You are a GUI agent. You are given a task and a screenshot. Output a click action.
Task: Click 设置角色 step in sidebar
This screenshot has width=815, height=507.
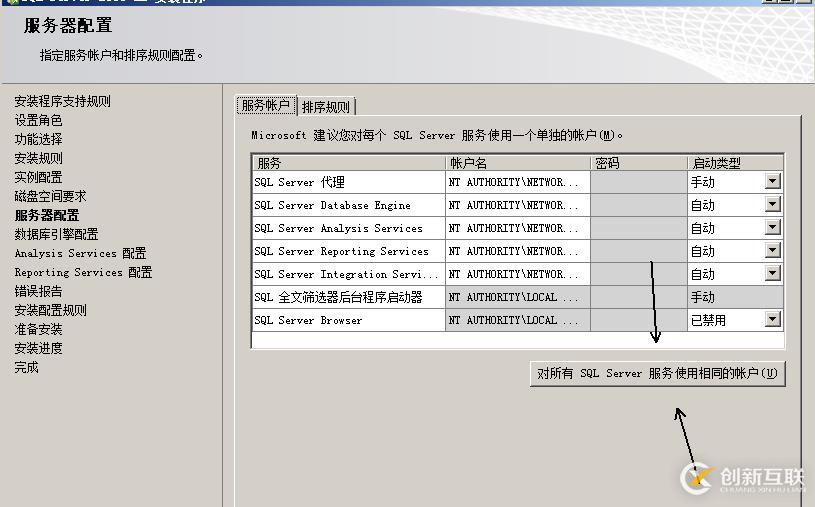tap(38, 120)
